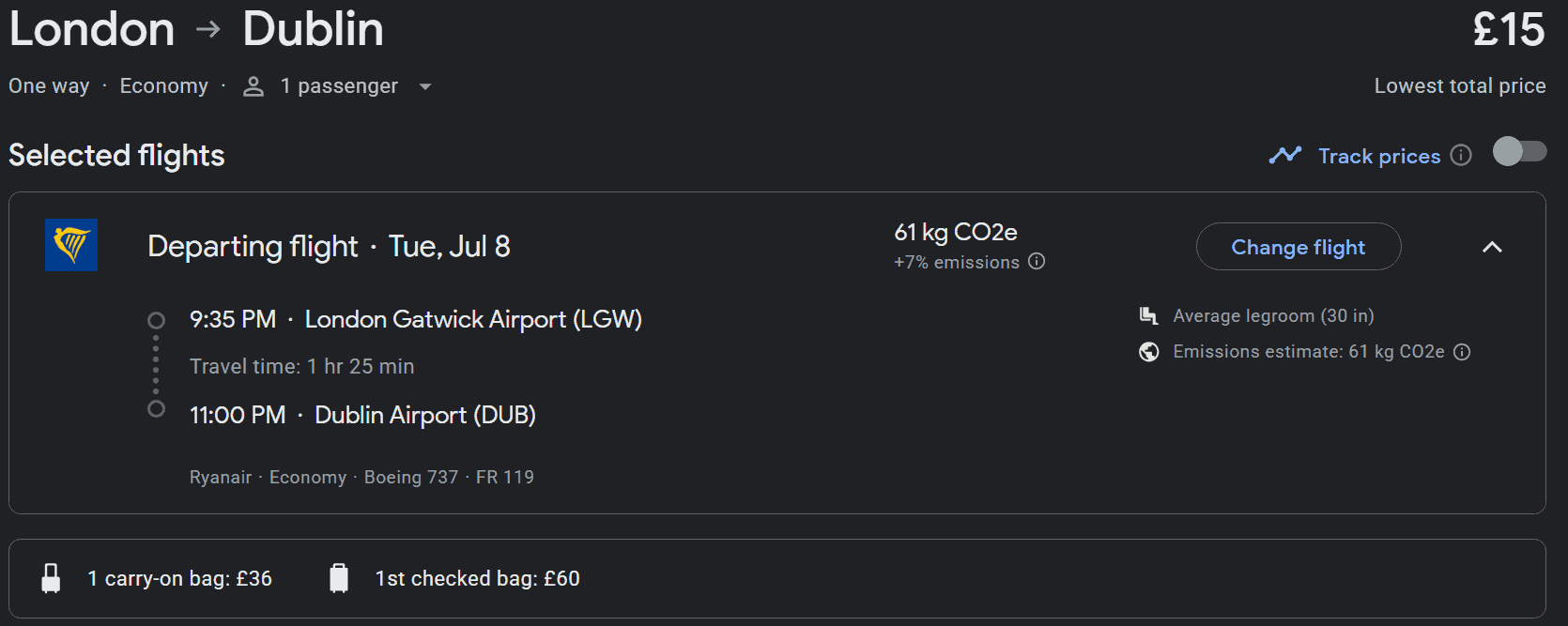This screenshot has width=1568, height=626.
Task: Click the arrow between London and Dublin
Action: click(208, 27)
